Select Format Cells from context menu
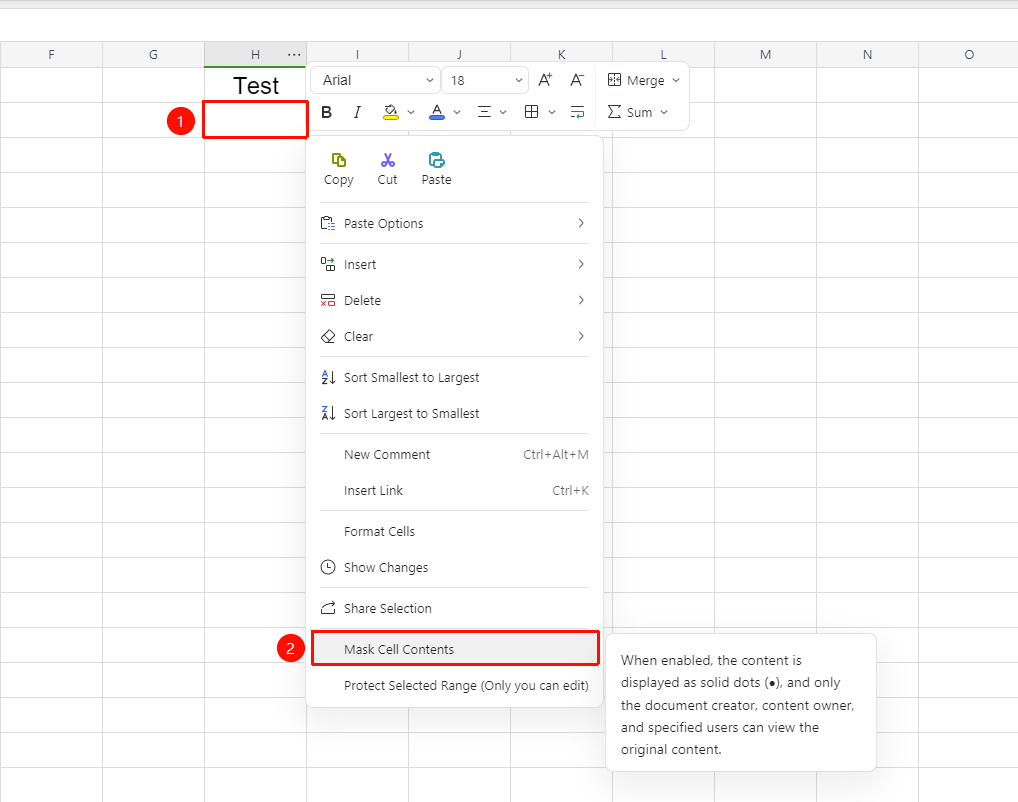 (x=454, y=531)
